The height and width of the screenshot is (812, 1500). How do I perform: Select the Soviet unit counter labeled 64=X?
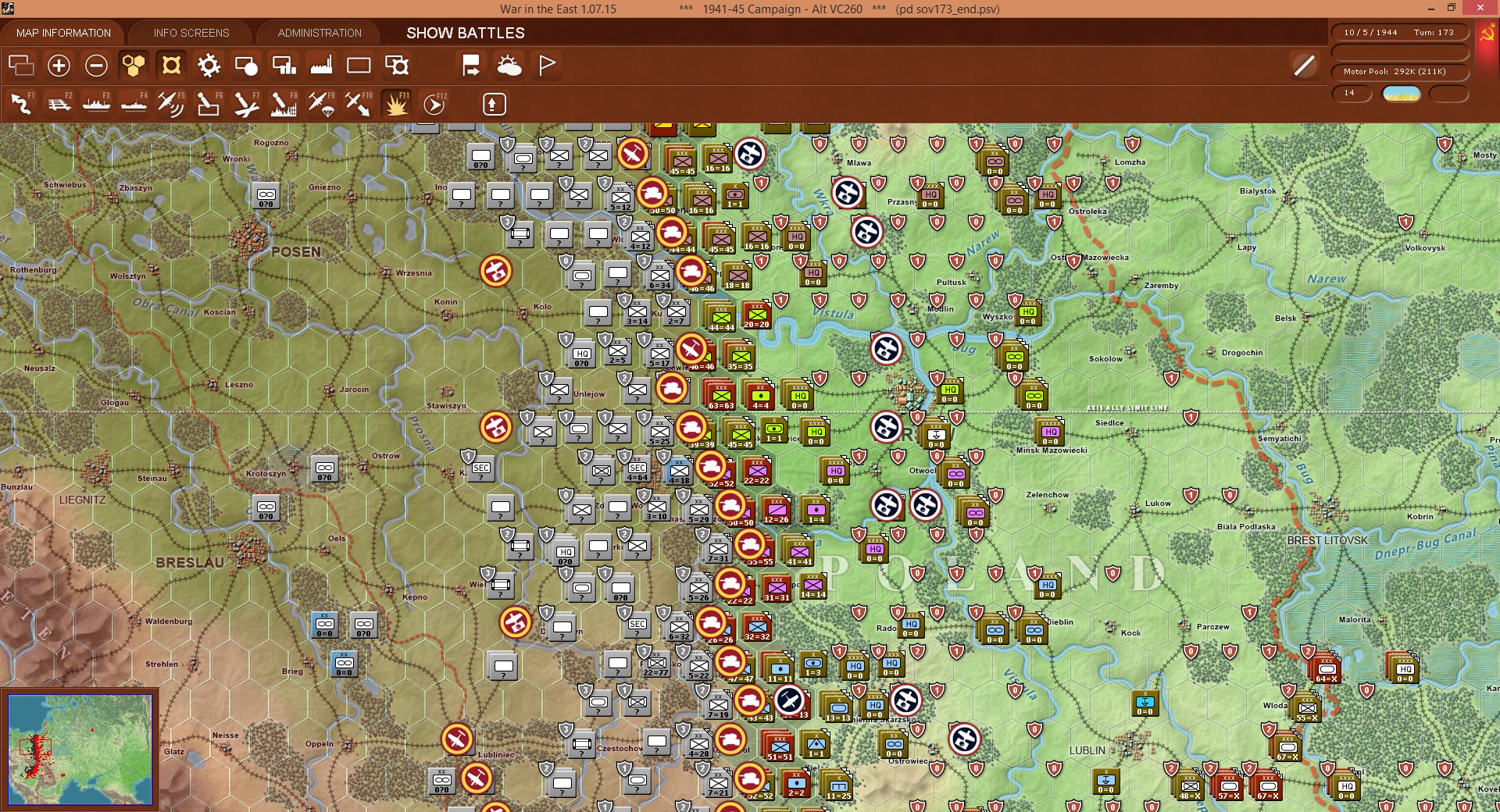click(1326, 668)
